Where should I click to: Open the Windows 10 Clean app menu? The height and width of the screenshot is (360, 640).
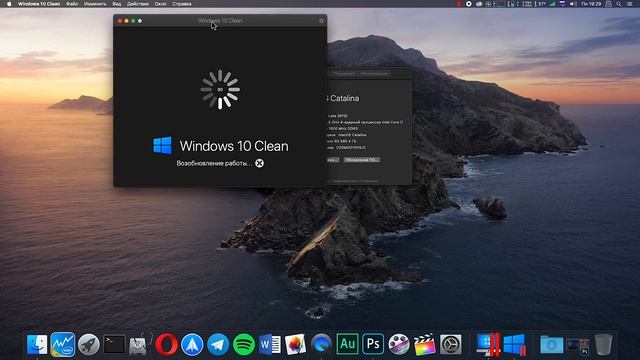pyautogui.click(x=39, y=4)
